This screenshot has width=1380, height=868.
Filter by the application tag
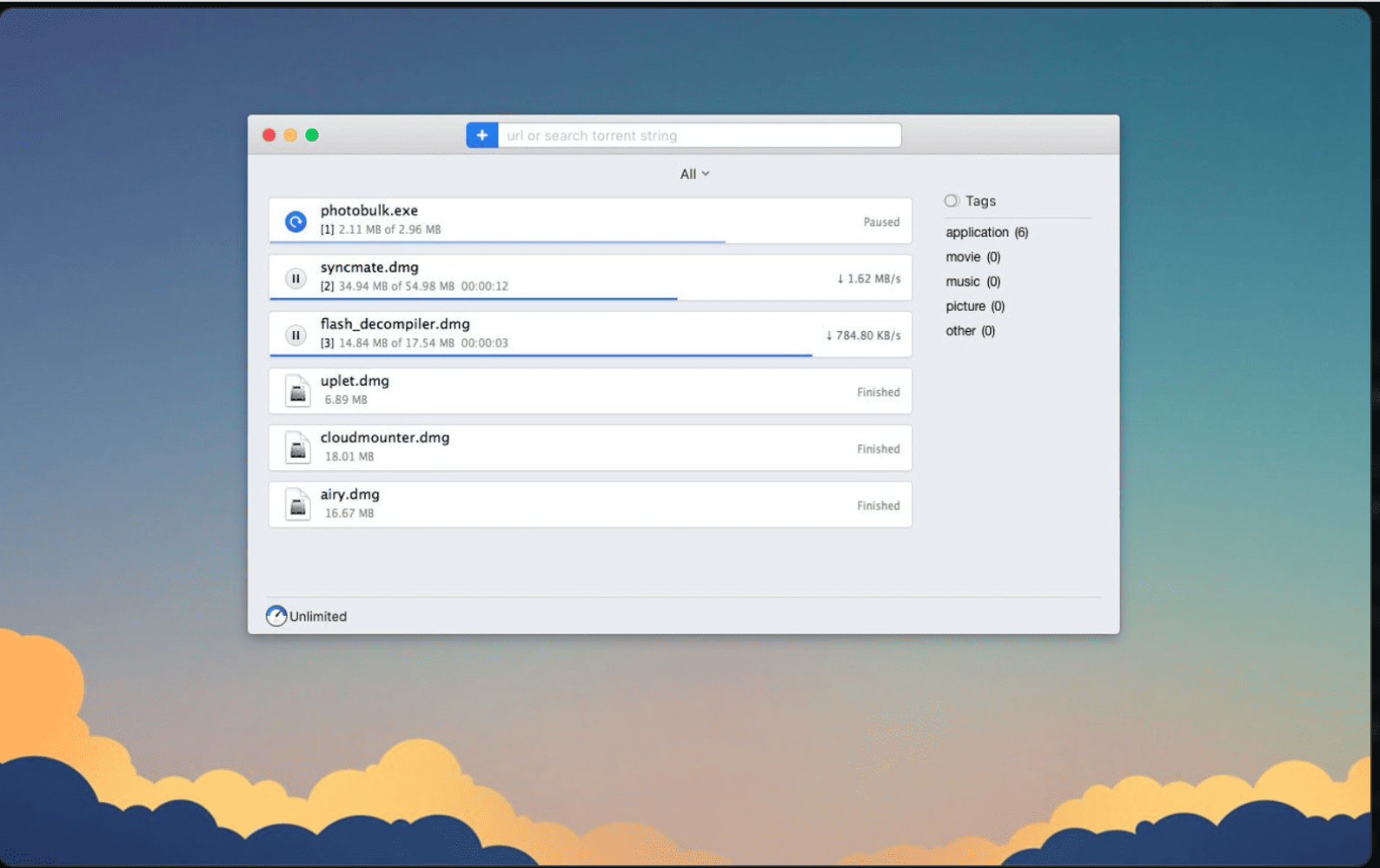(987, 232)
